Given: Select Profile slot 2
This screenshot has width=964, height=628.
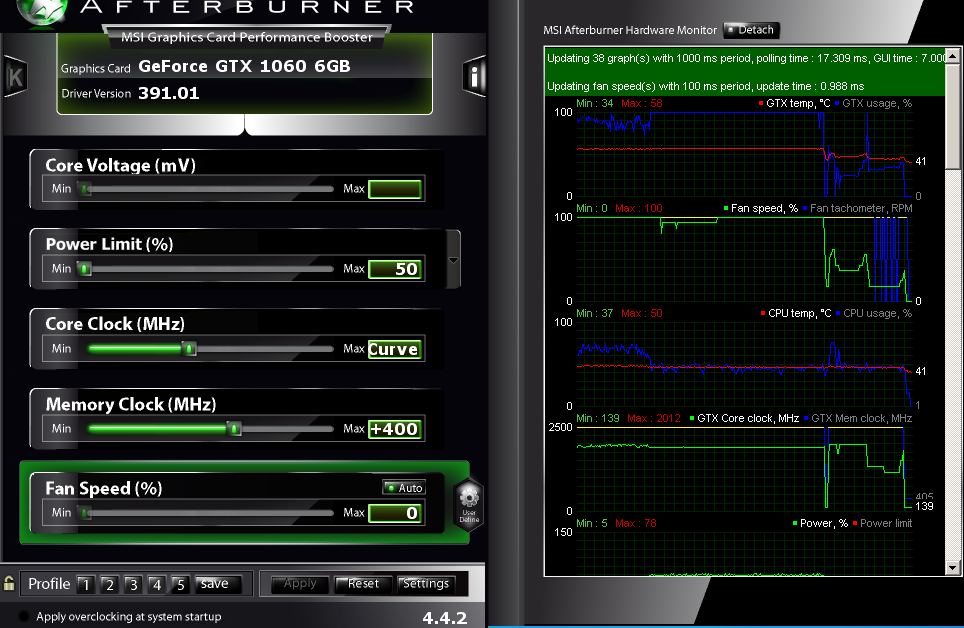Looking at the screenshot, I should point(109,584).
